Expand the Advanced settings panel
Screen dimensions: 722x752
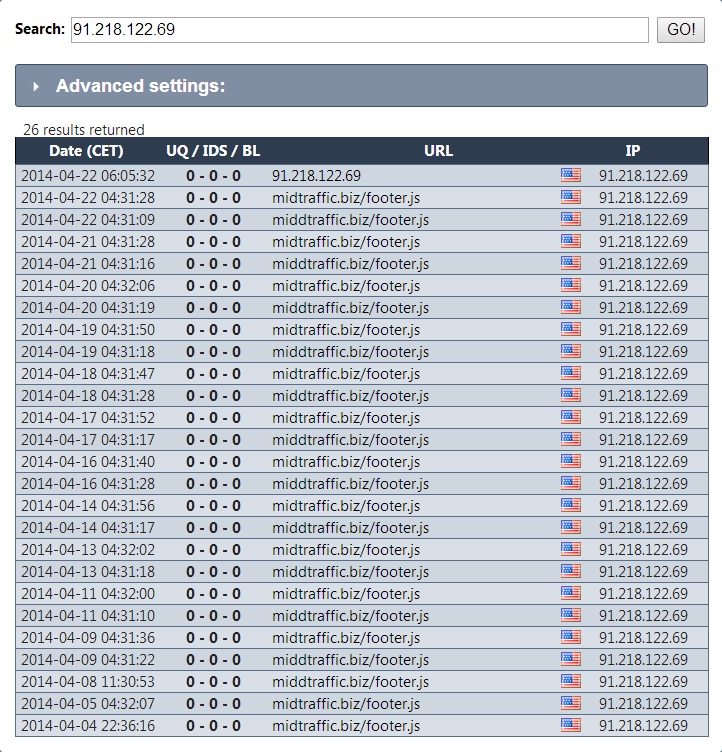point(140,86)
